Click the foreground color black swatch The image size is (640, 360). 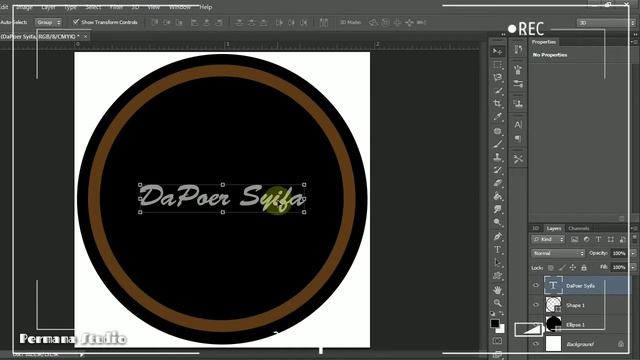tap(495, 324)
